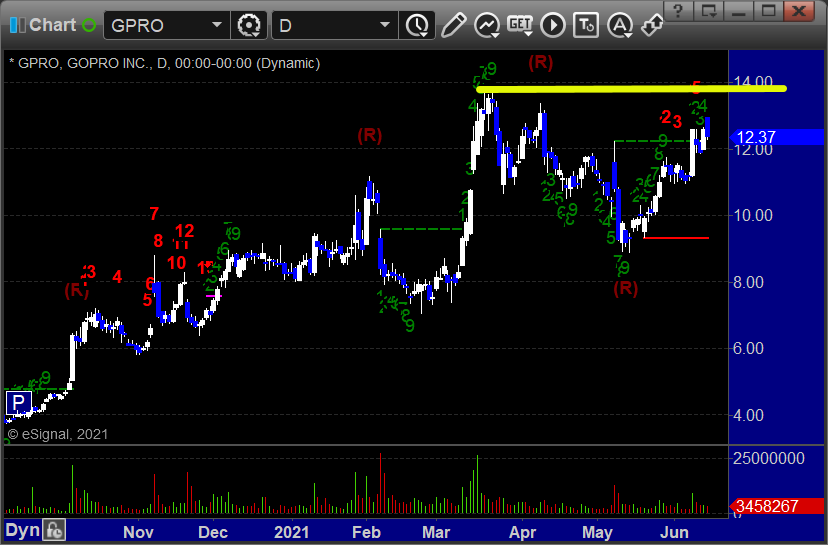Click the Jun date axis label

coord(674,532)
